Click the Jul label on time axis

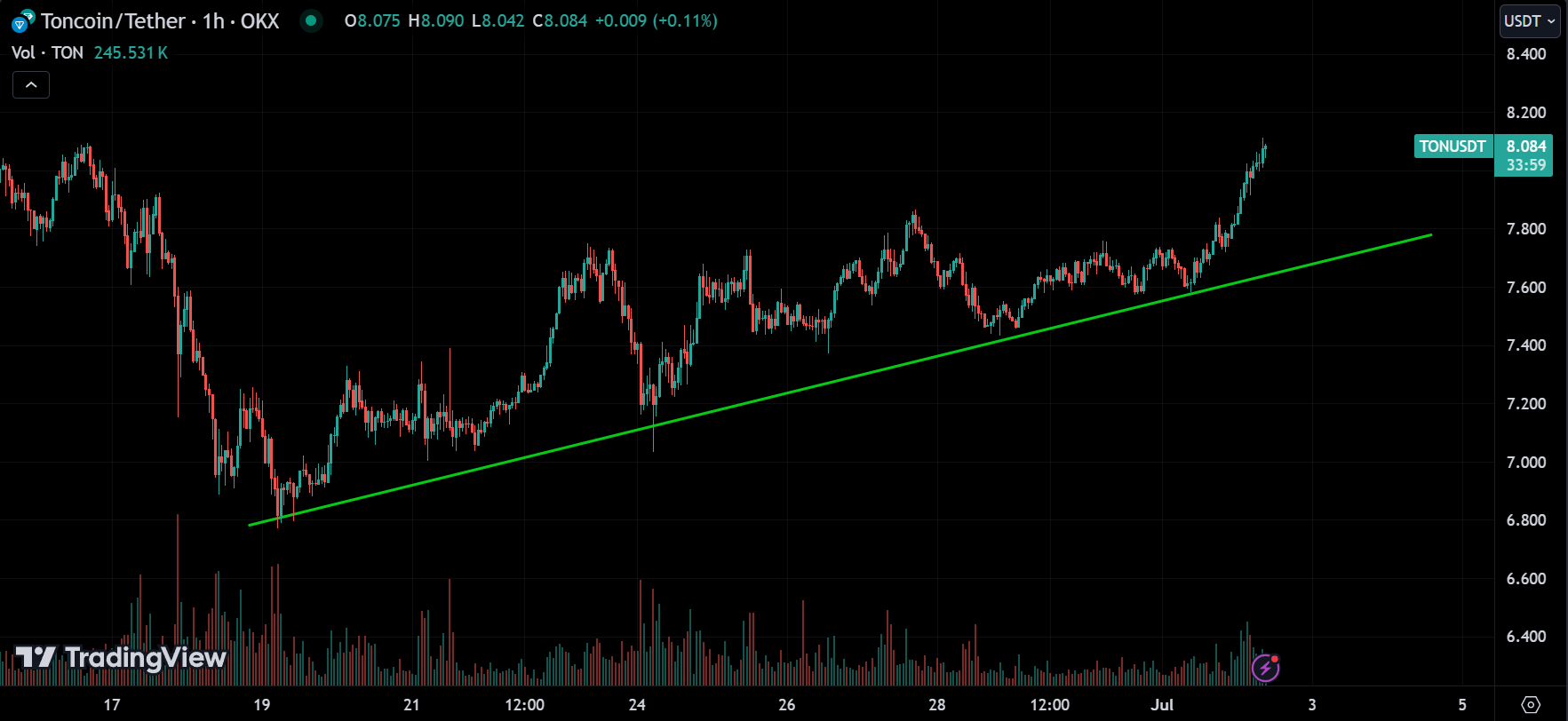click(x=1162, y=705)
